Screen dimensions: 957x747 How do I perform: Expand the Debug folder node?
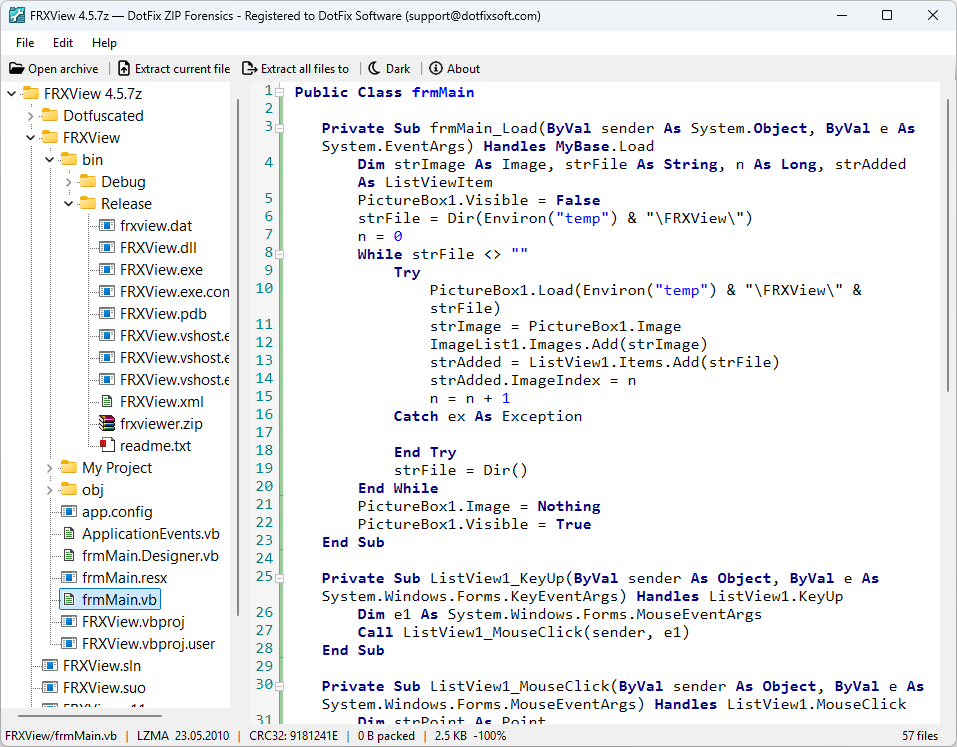[x=69, y=182]
